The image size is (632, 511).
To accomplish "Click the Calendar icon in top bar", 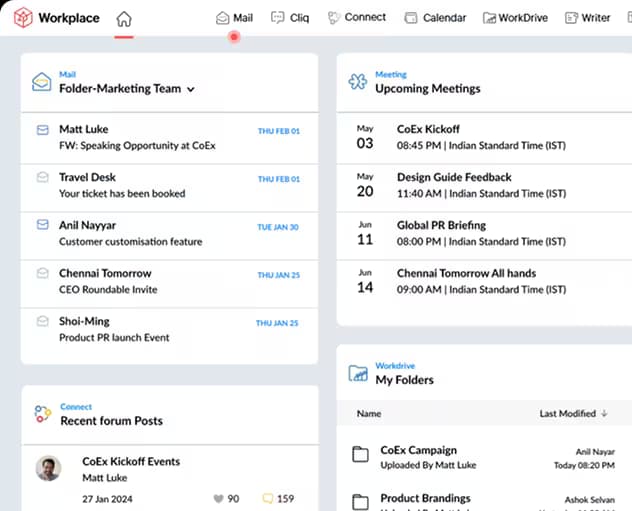I will (x=411, y=18).
